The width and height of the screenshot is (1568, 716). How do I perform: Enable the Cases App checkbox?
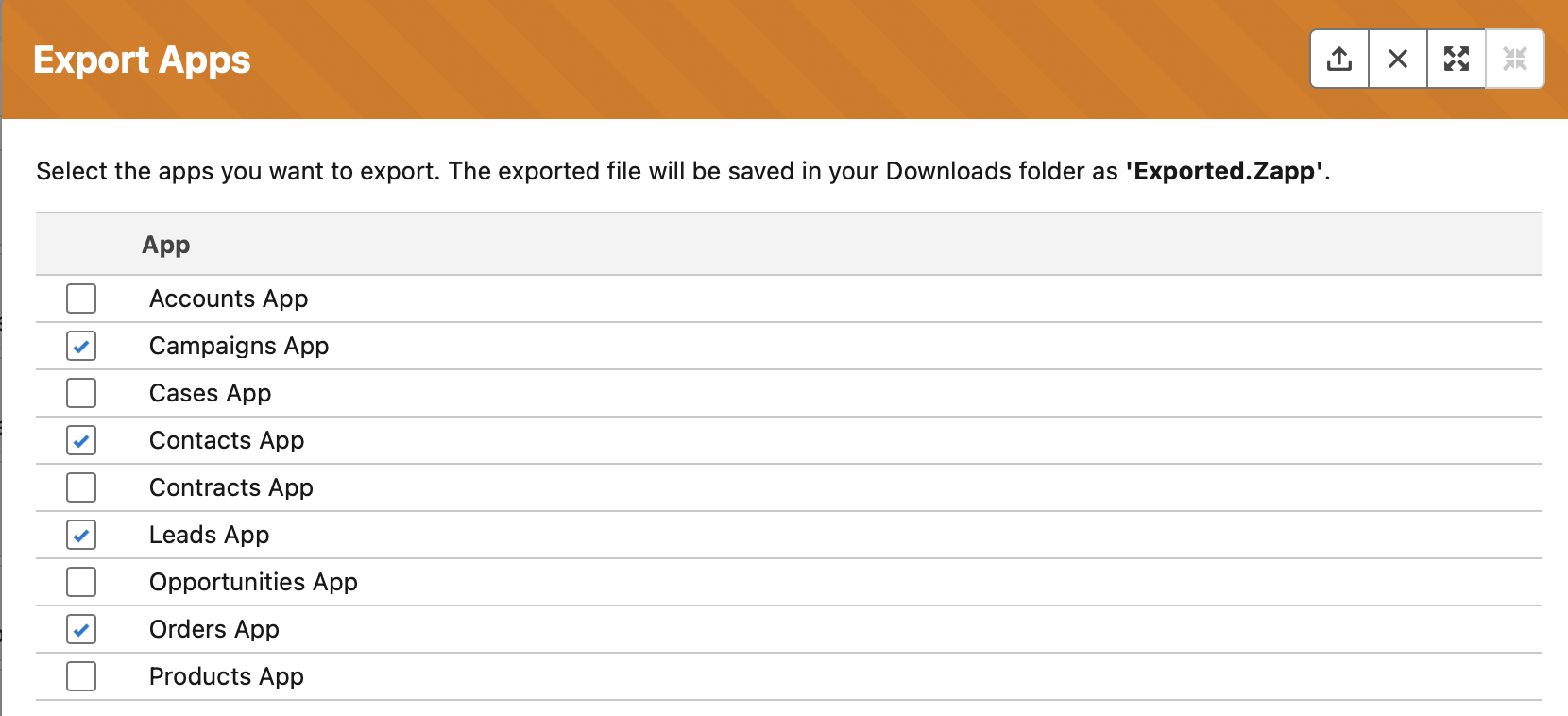[81, 393]
